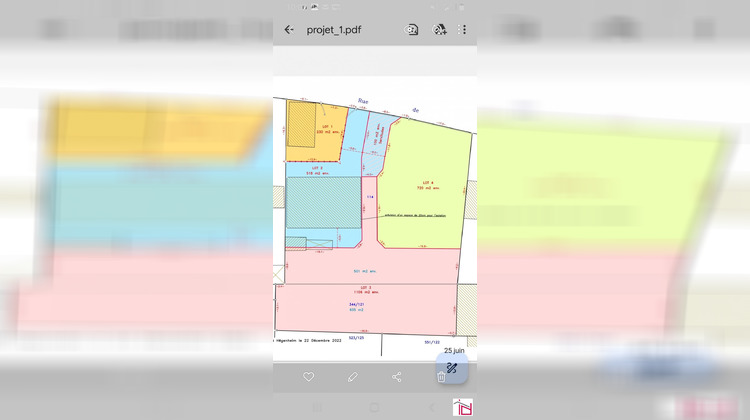Mark image as favorite with heart icon
This screenshot has width=750, height=420.
(308, 377)
